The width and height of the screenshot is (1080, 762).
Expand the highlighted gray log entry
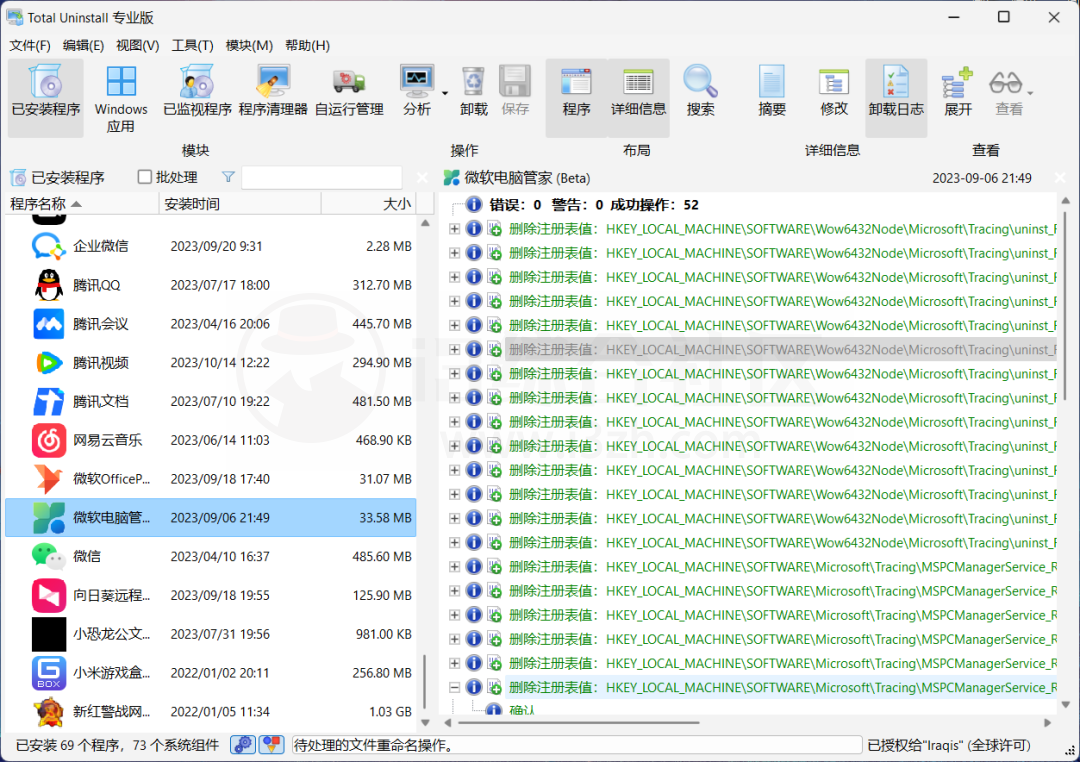(454, 349)
